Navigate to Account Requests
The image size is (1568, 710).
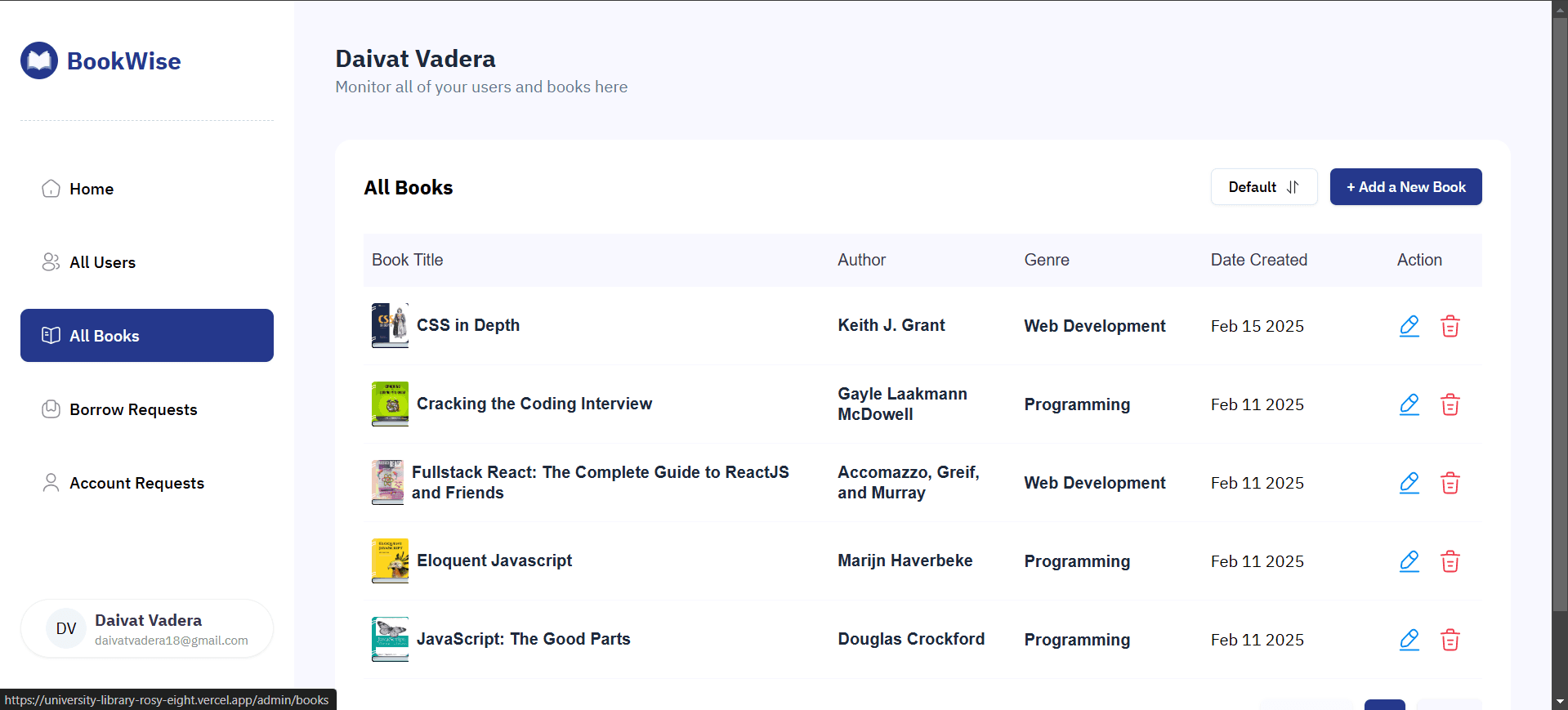click(136, 483)
